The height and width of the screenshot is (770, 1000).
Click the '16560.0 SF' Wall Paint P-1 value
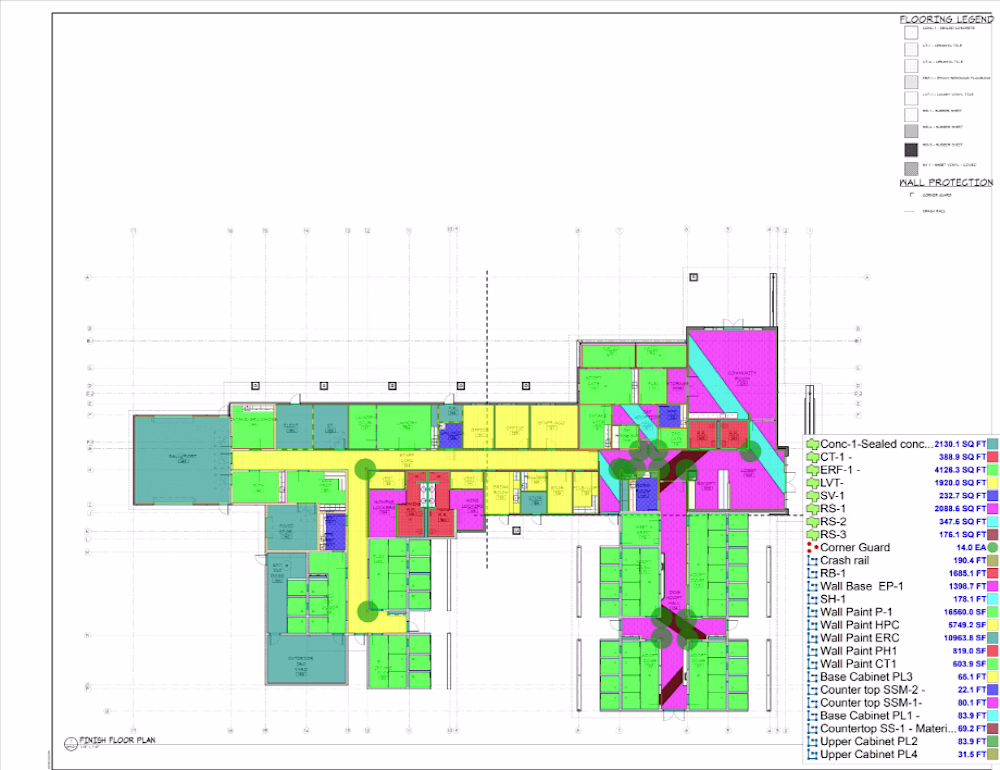pos(965,612)
